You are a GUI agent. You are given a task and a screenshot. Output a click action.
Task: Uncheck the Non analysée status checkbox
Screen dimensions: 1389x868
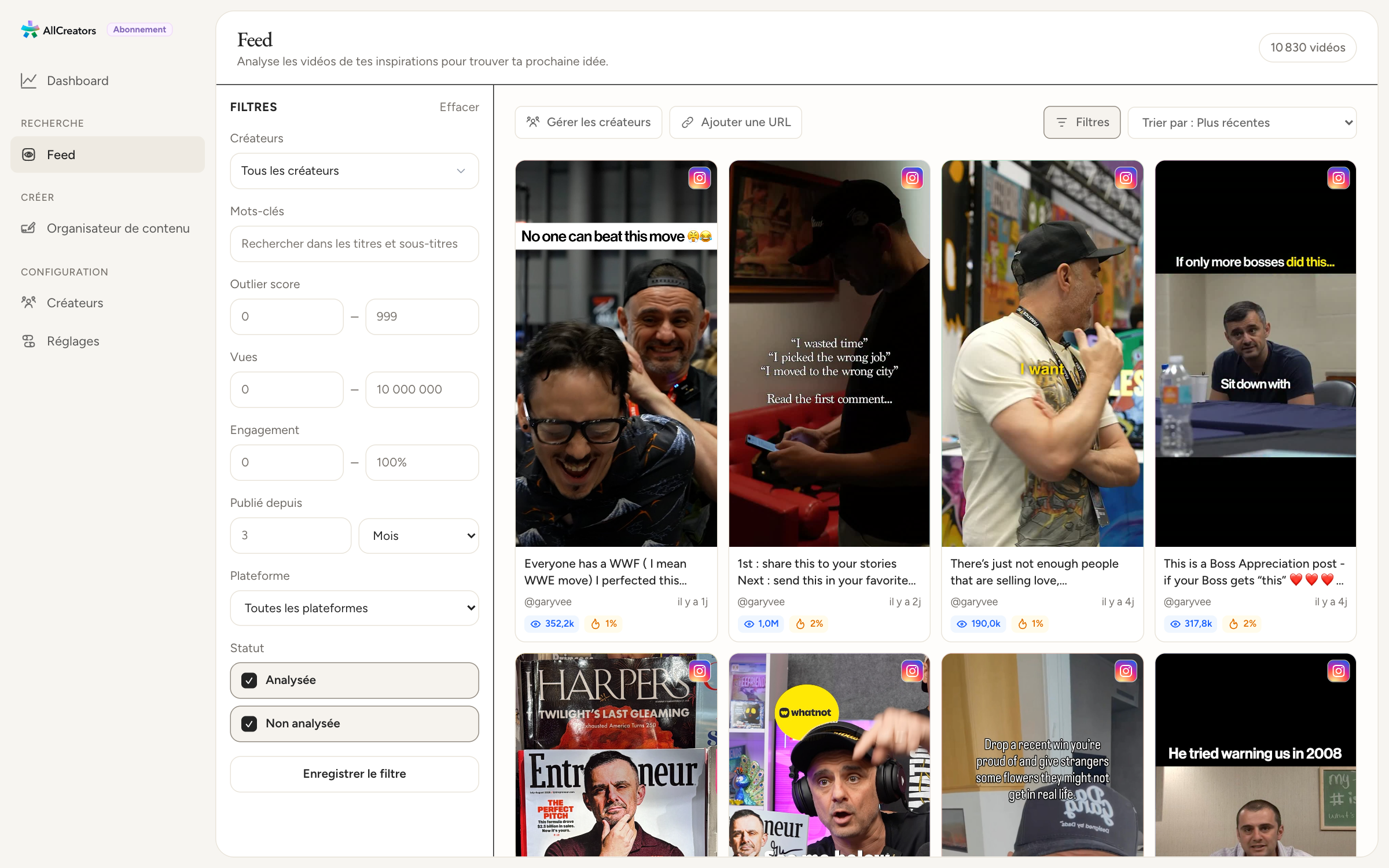pyautogui.click(x=249, y=724)
